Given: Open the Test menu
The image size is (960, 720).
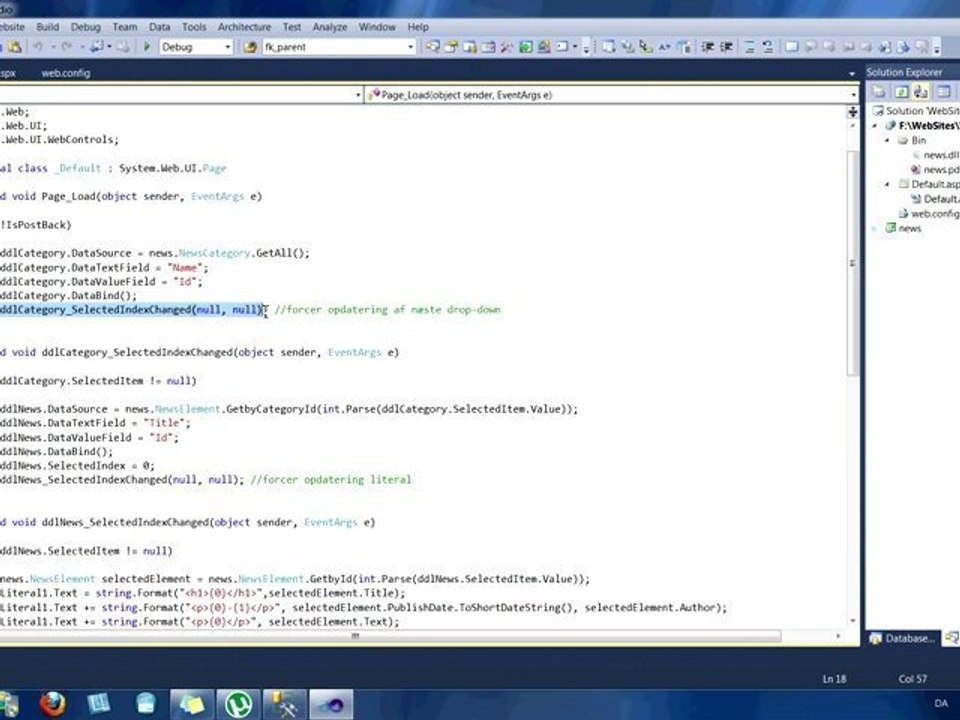Looking at the screenshot, I should pyautogui.click(x=291, y=27).
